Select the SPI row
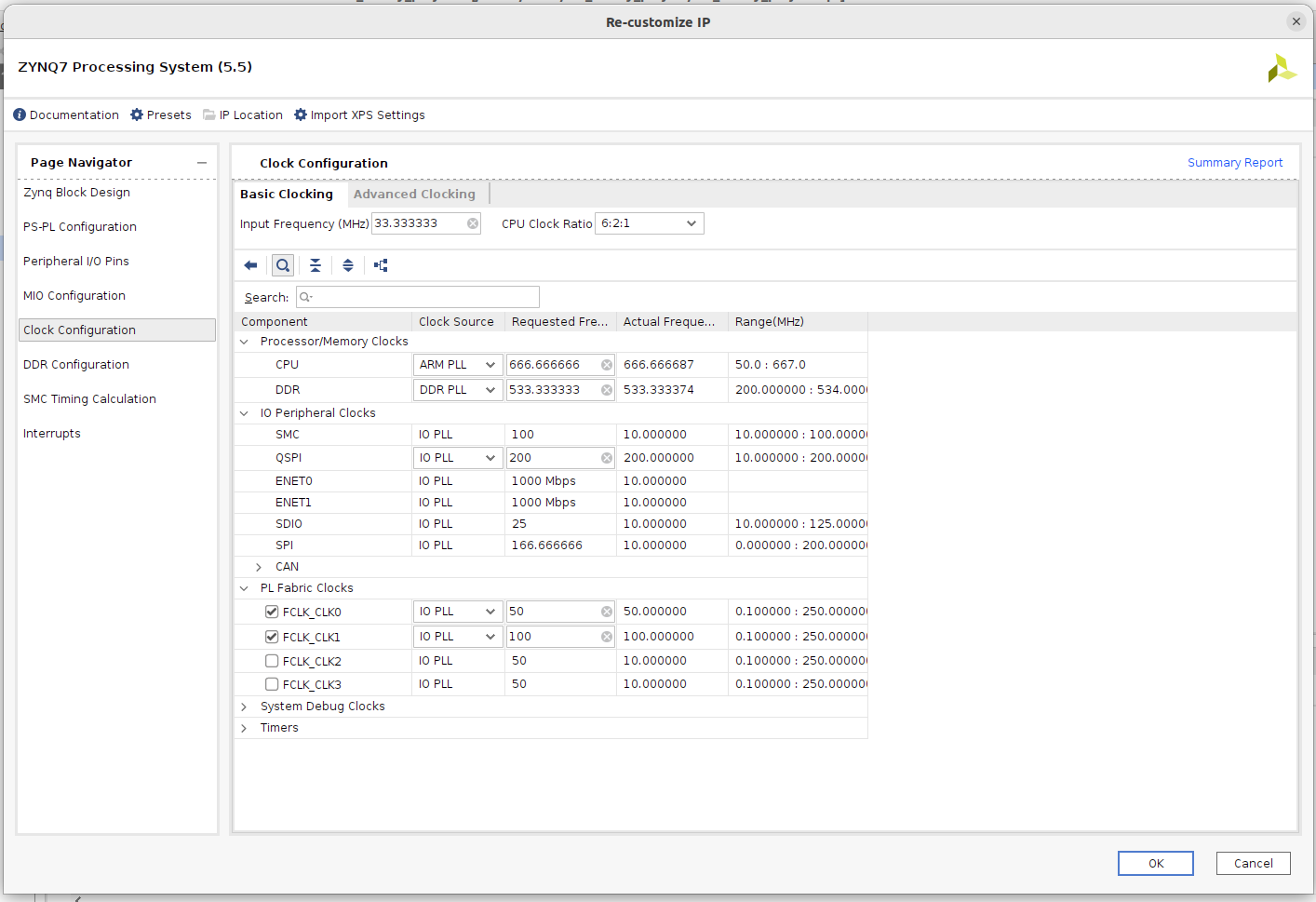The height and width of the screenshot is (902, 1316). point(551,545)
